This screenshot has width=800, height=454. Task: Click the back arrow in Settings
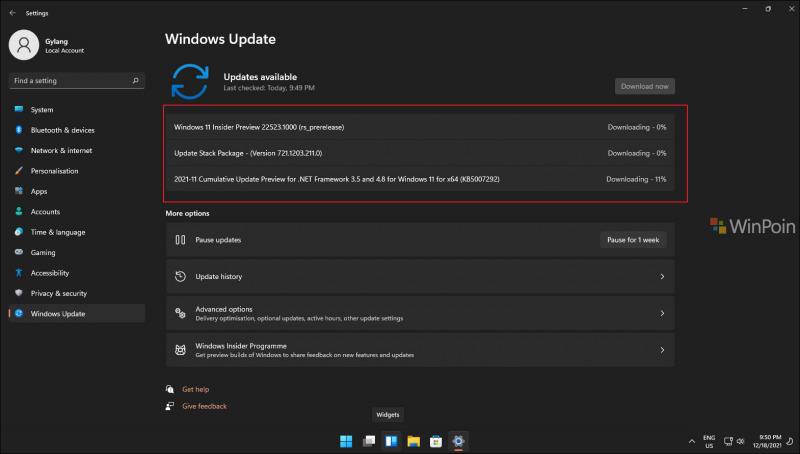(12, 13)
